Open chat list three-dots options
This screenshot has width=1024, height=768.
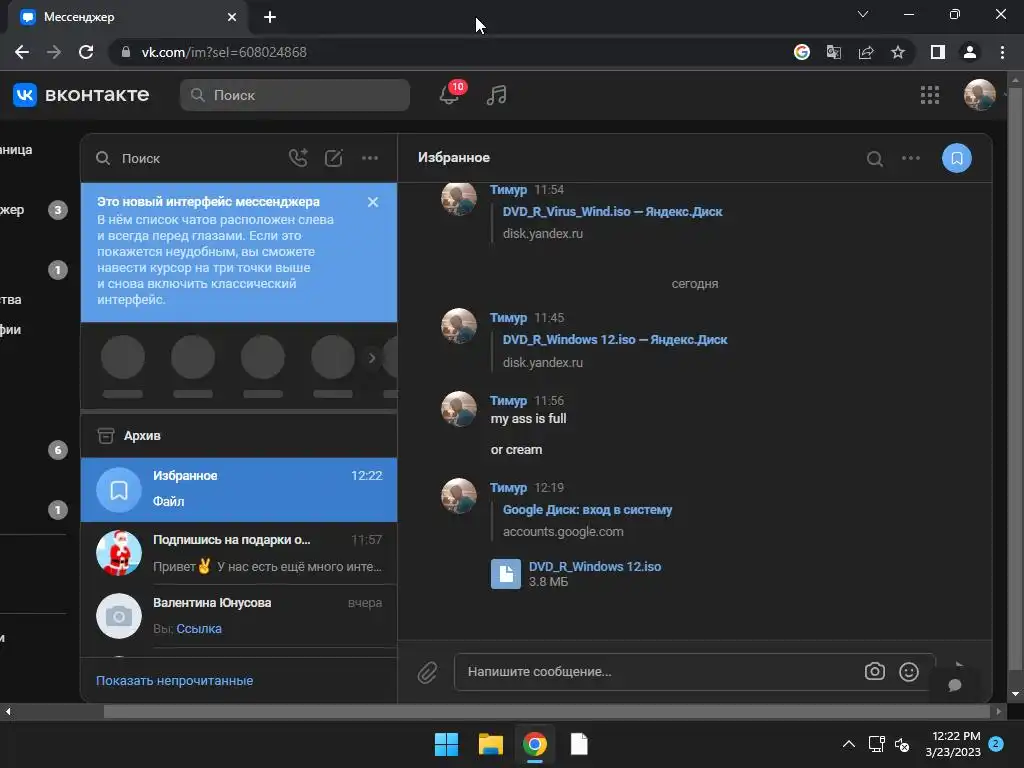[x=370, y=158]
